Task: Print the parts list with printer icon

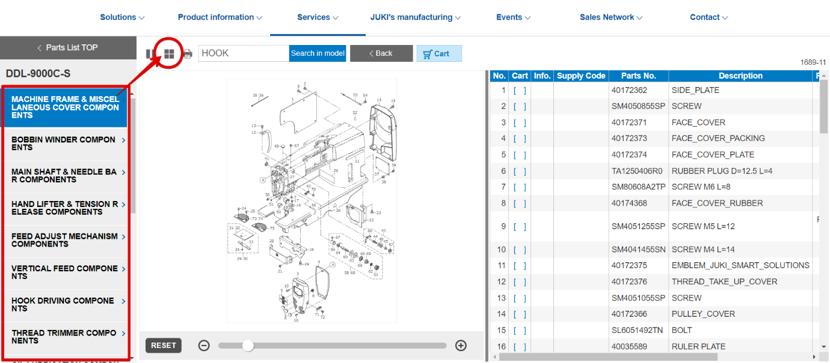Action: point(187,53)
